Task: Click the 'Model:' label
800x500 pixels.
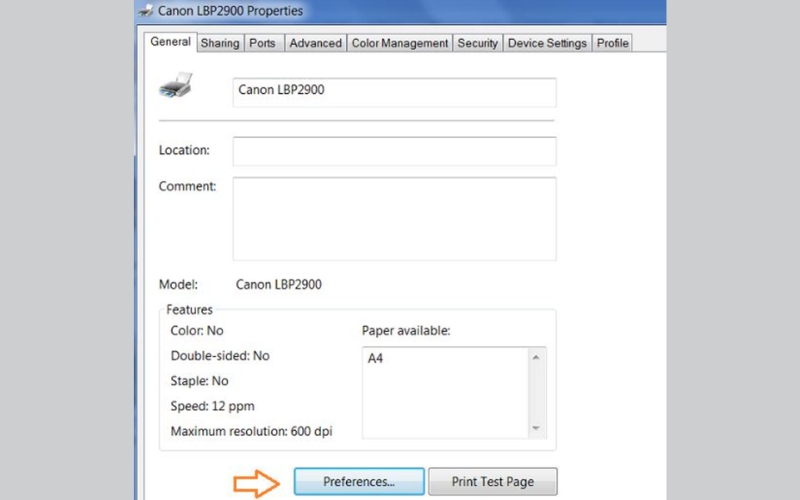Action: click(178, 285)
